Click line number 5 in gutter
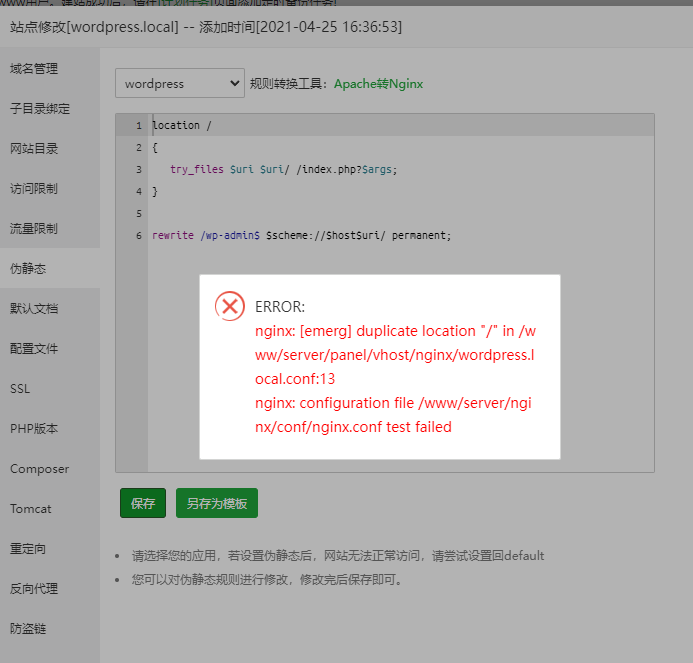This screenshot has height=663, width=693. coord(139,213)
